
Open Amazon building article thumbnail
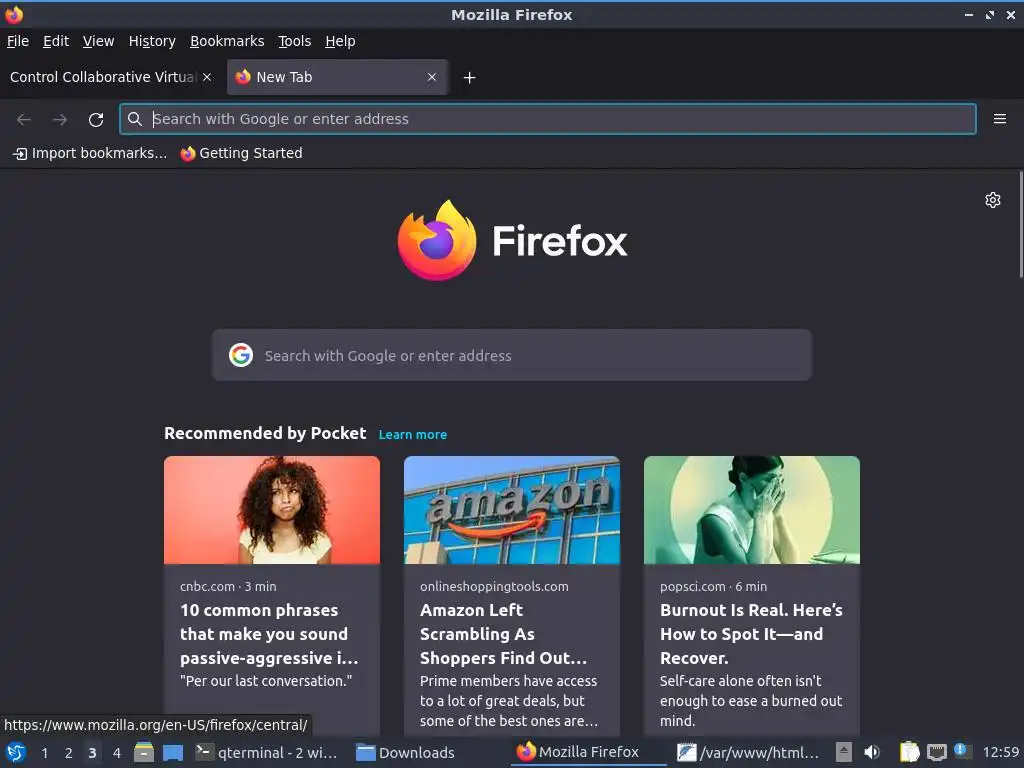511,510
